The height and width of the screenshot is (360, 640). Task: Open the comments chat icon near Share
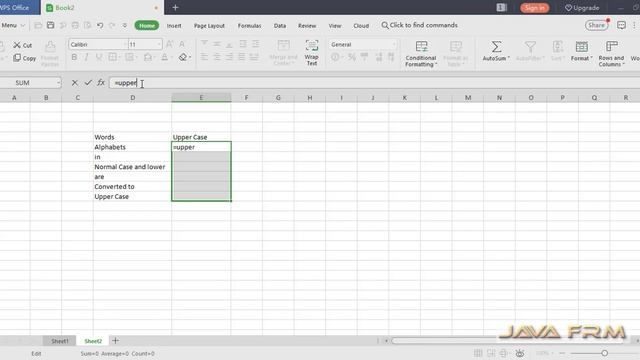point(621,25)
